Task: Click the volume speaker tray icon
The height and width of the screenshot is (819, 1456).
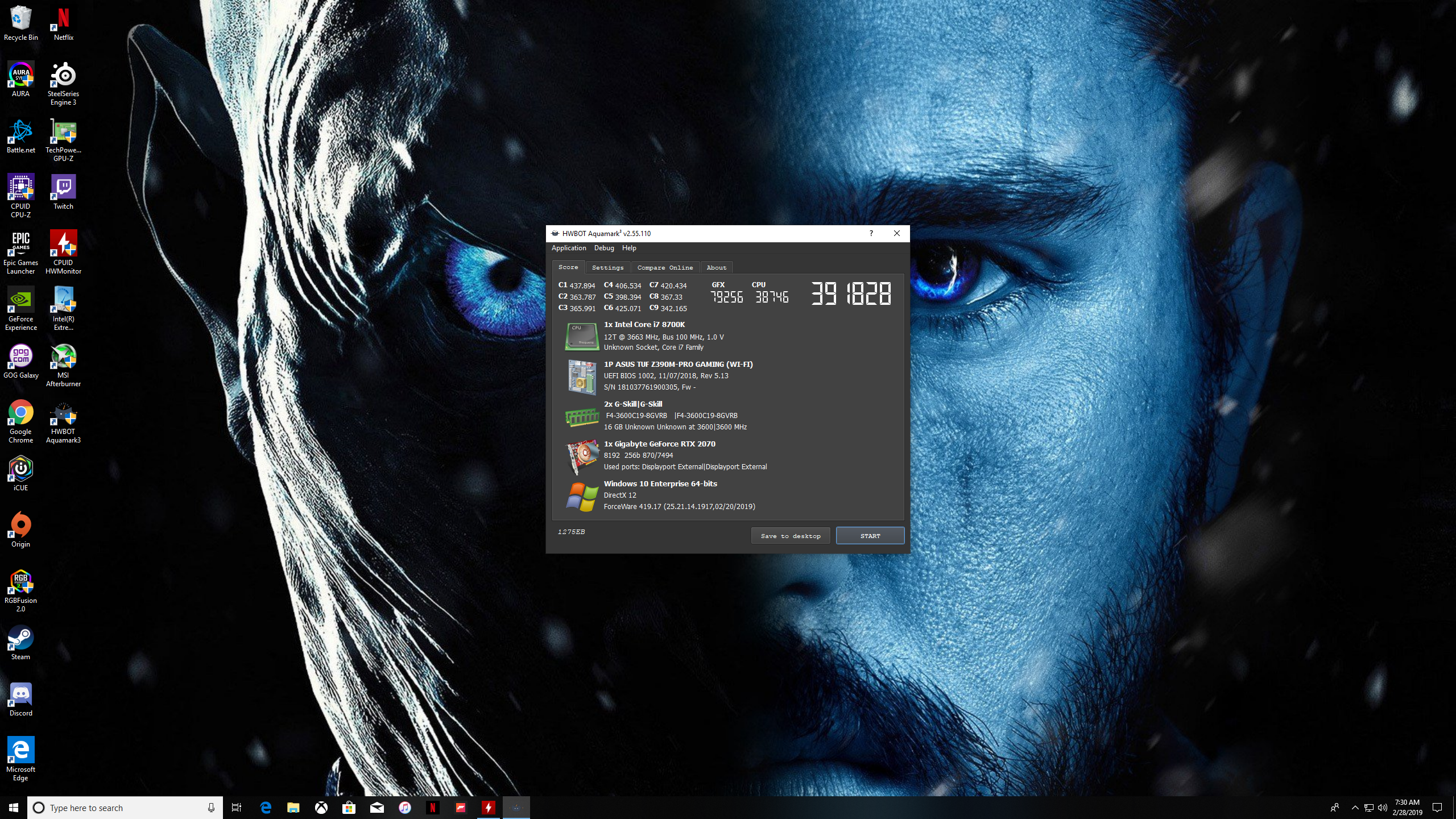Action: (1382, 808)
